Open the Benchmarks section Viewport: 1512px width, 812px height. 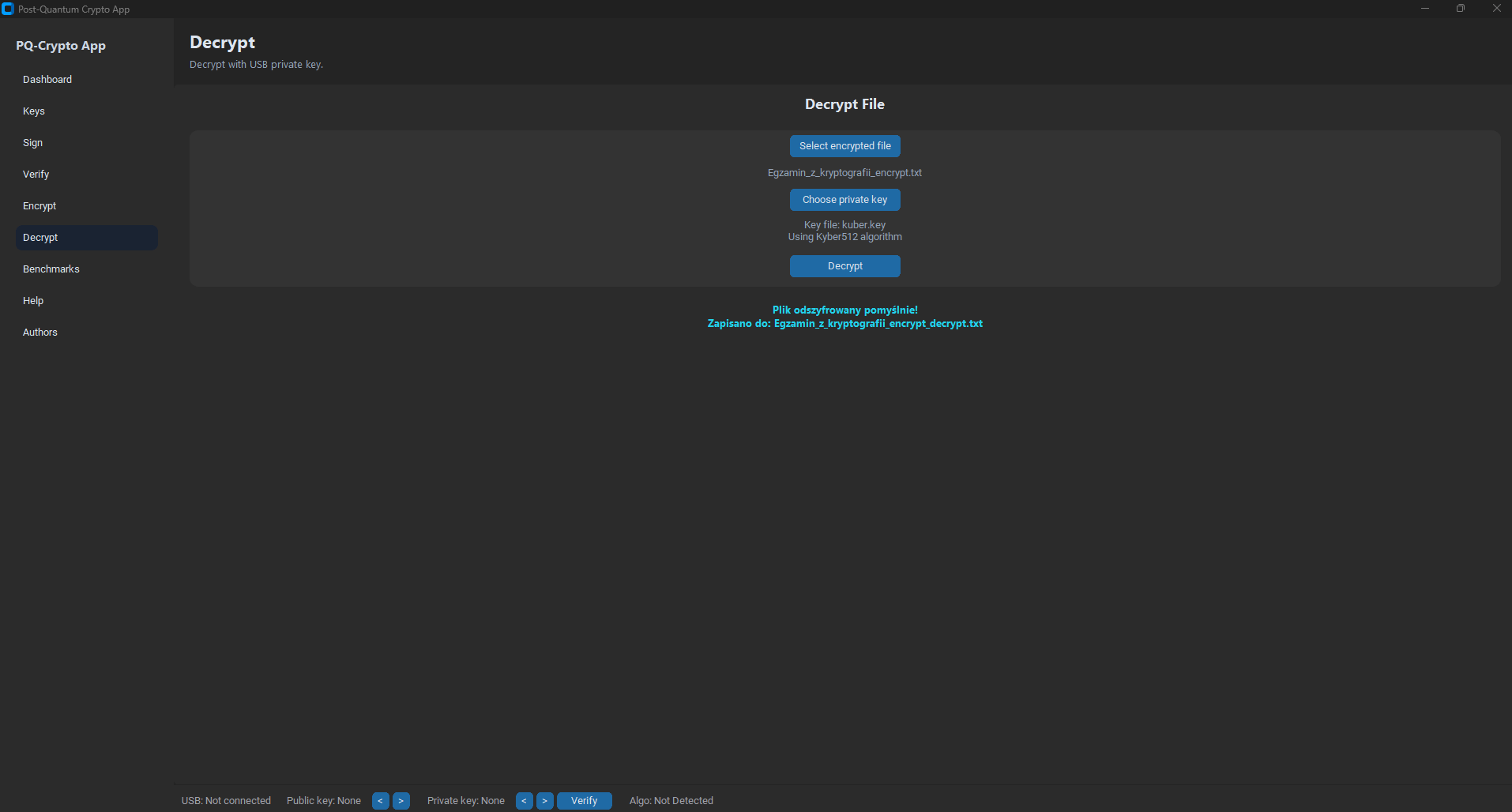[x=51, y=269]
